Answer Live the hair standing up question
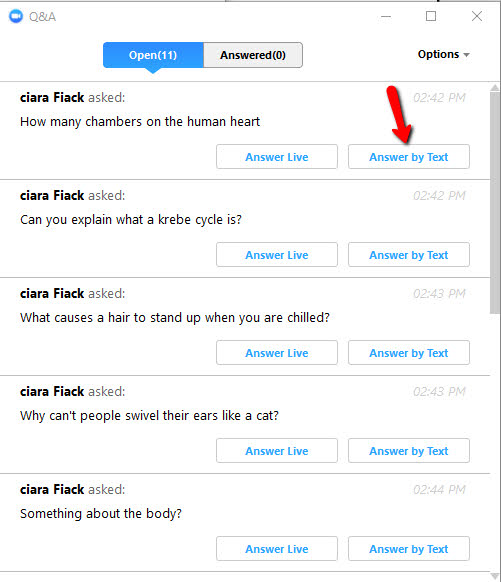 coord(277,353)
